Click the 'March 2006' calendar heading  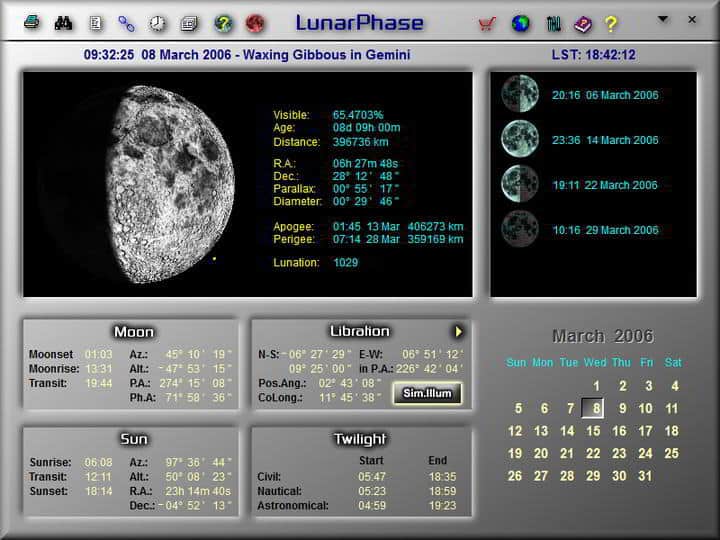602,336
